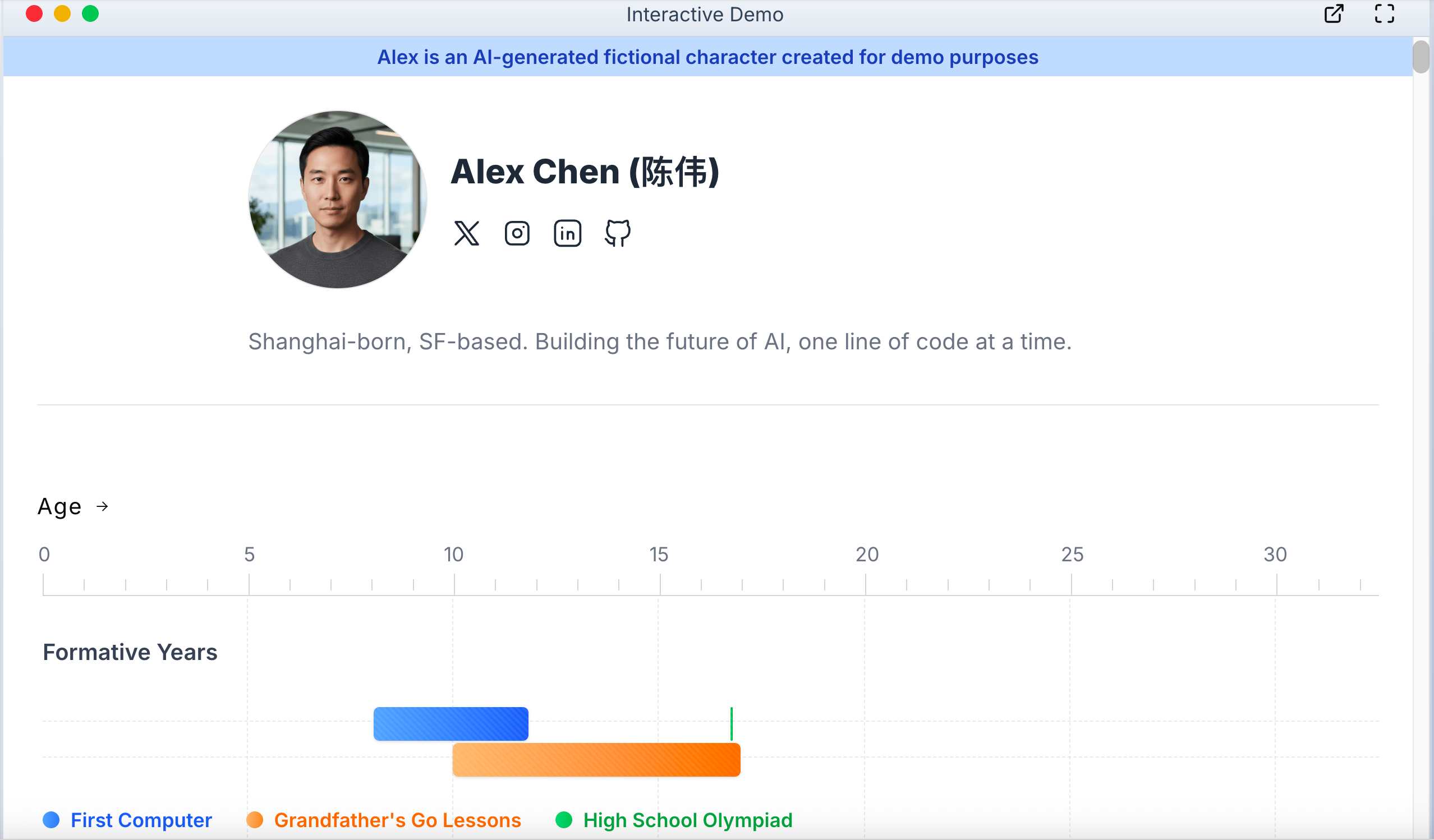Click the orange Go Lessons timeline bar

[x=596, y=759]
